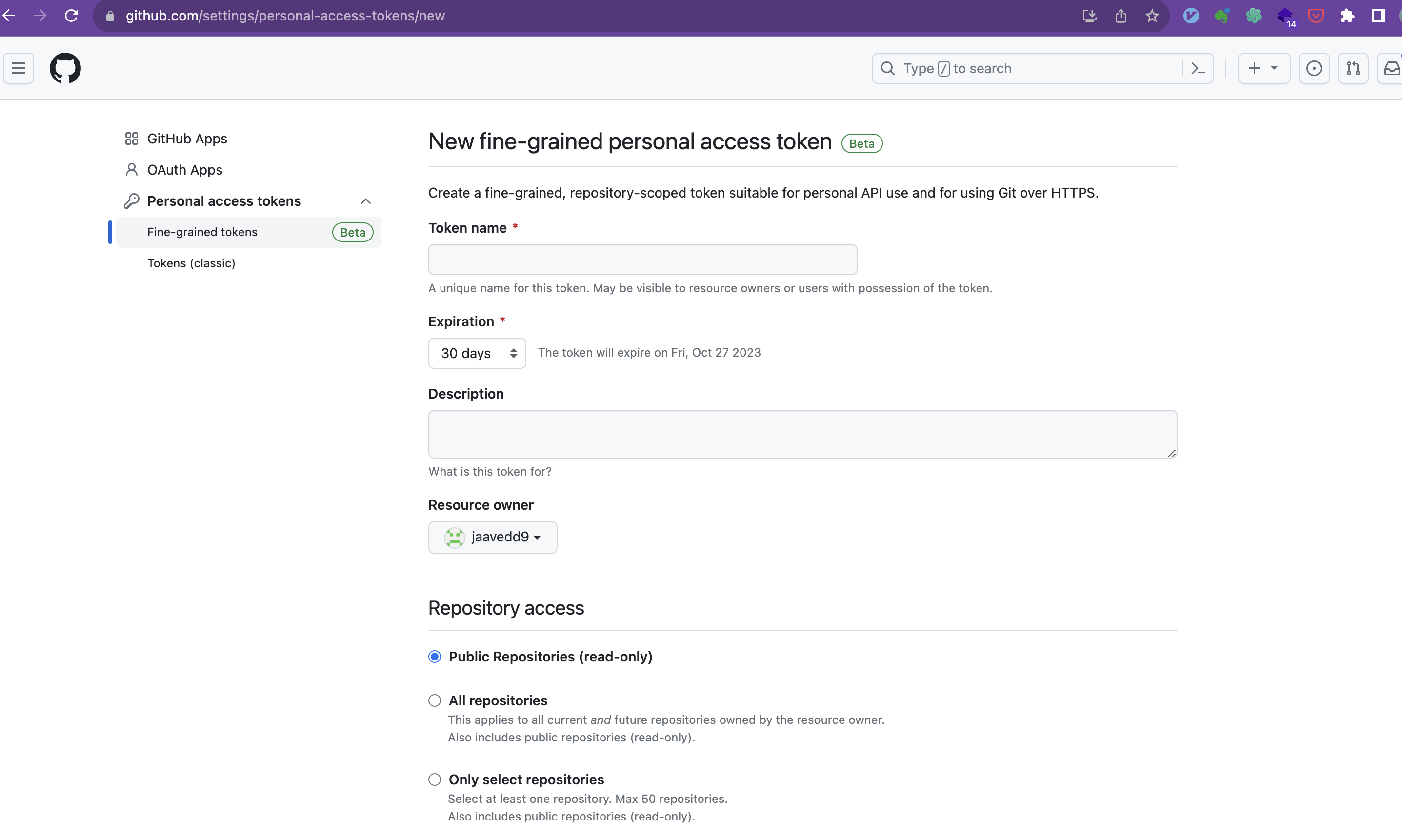Open the Resource owner jaavedd9 dropdown
This screenshot has width=1402, height=840.
pyautogui.click(x=492, y=537)
